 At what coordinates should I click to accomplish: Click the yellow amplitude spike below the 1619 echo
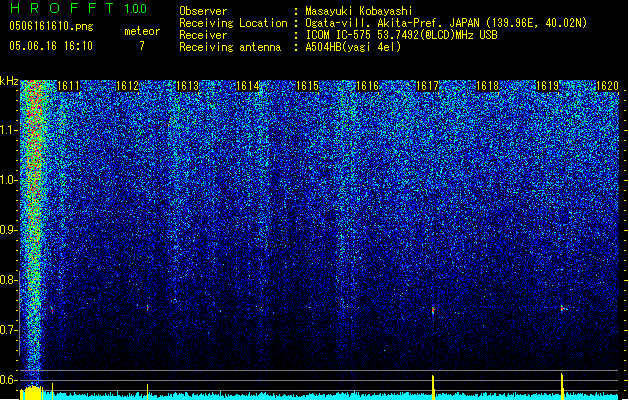[x=562, y=386]
